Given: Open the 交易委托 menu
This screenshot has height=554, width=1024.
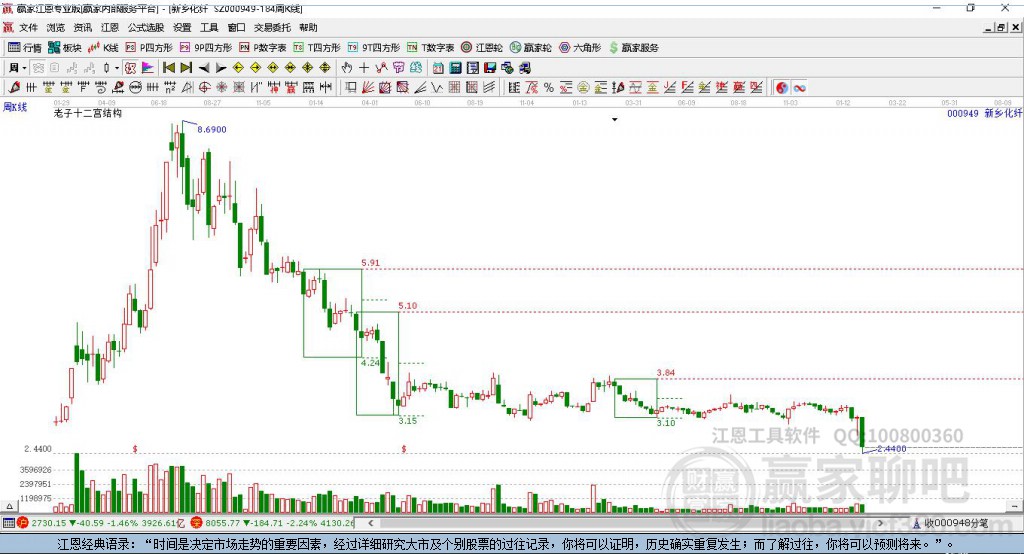Looking at the screenshot, I should pos(272,27).
